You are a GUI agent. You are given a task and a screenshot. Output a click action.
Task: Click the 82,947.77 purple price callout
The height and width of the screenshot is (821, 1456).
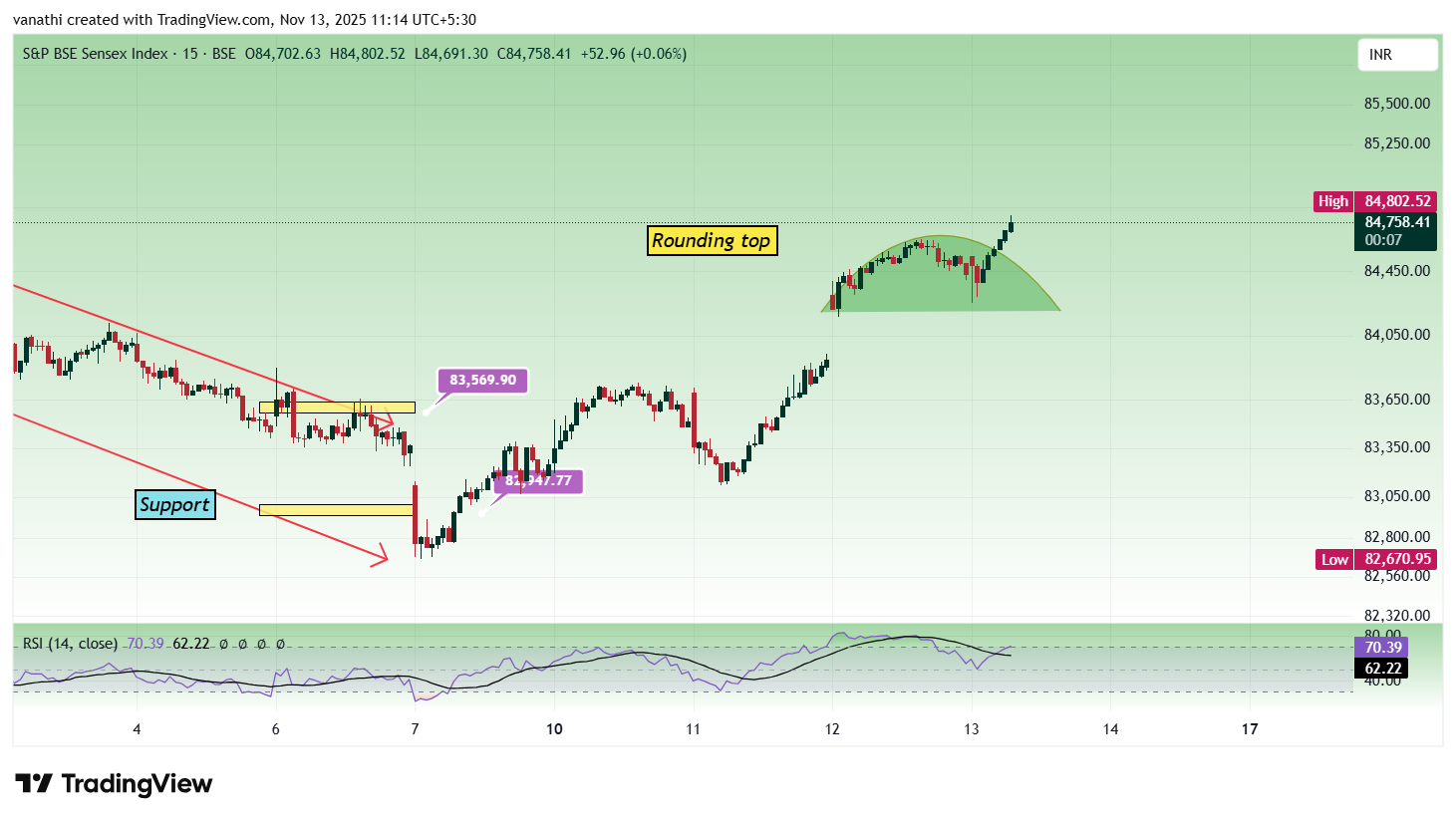pyautogui.click(x=538, y=481)
